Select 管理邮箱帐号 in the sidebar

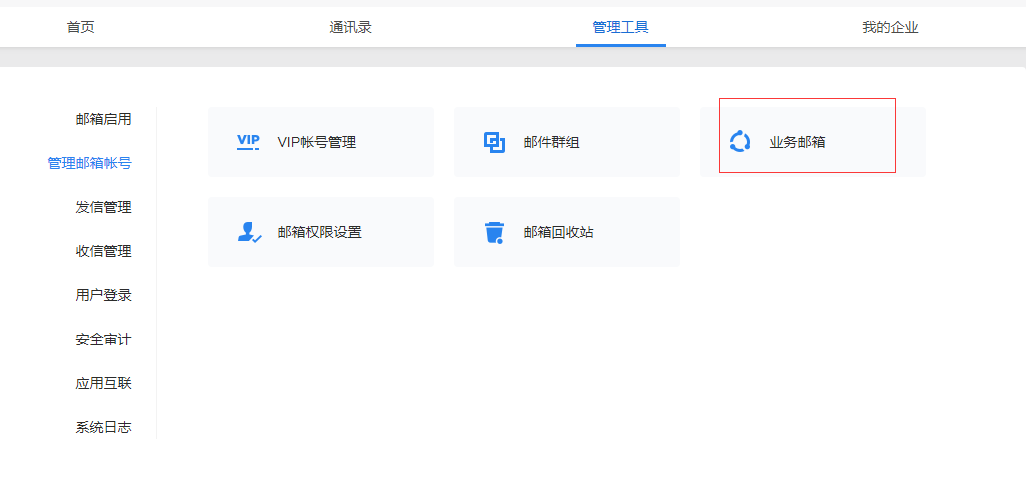(x=90, y=163)
